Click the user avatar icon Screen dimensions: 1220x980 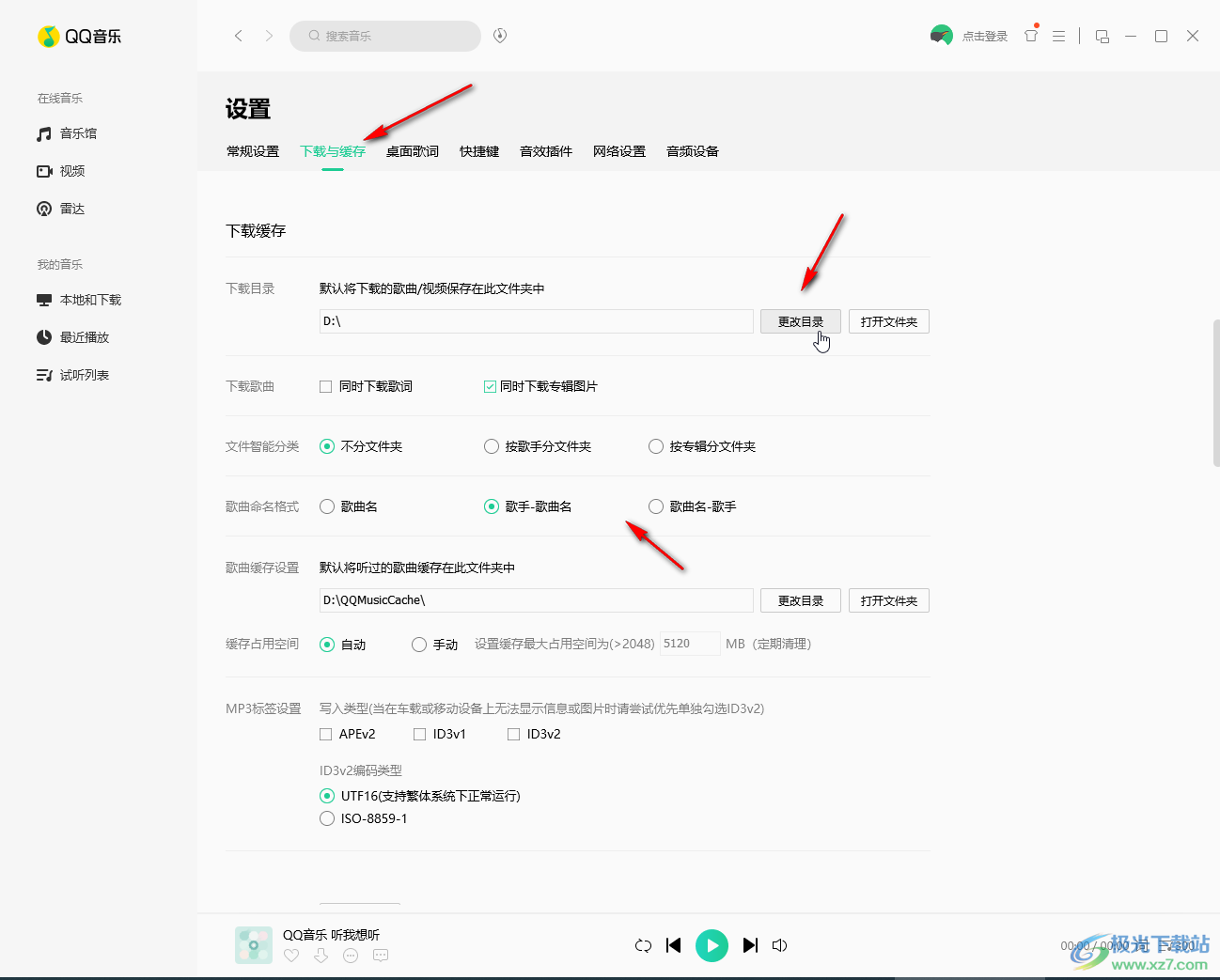pos(941,36)
